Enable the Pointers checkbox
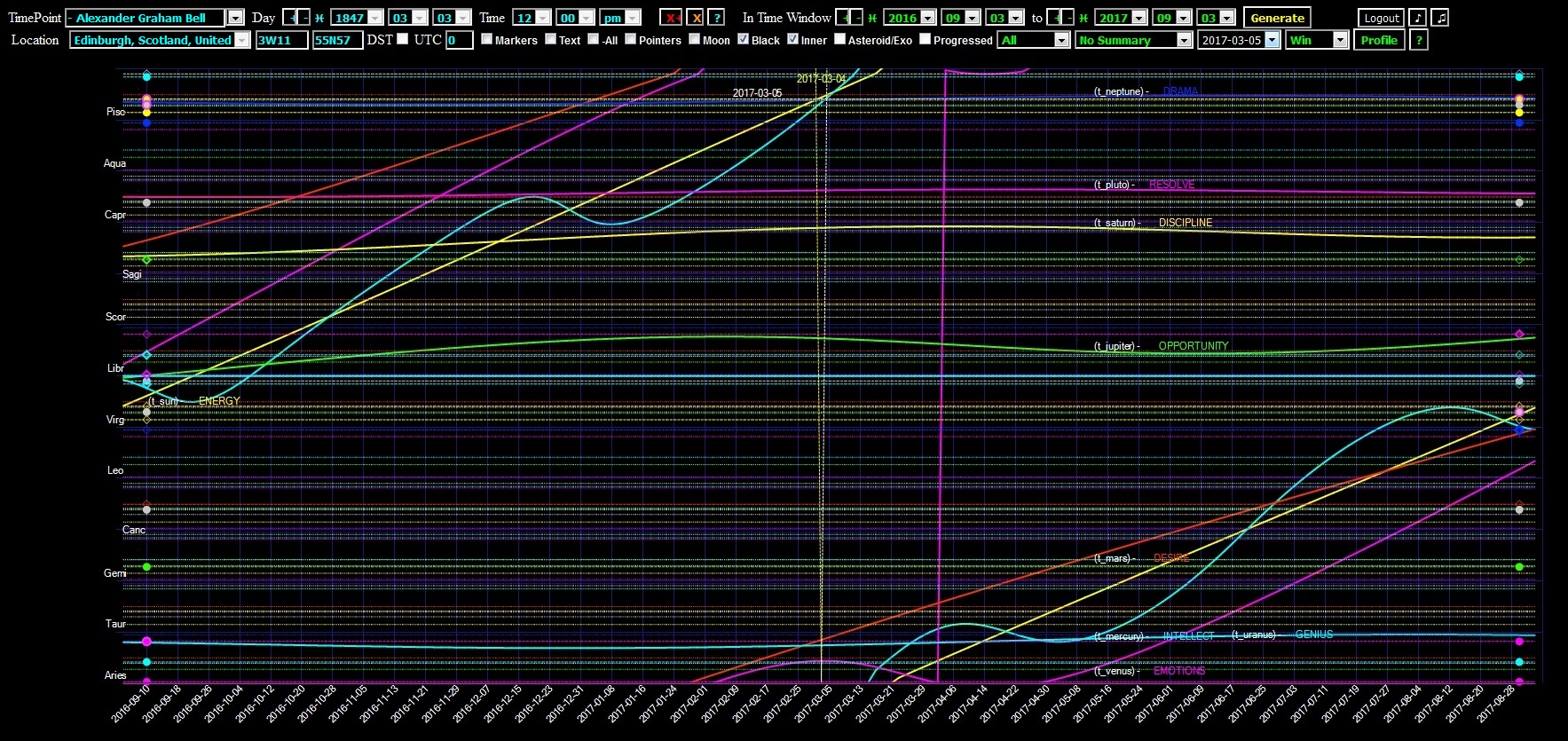This screenshot has height=741, width=1568. (x=630, y=38)
